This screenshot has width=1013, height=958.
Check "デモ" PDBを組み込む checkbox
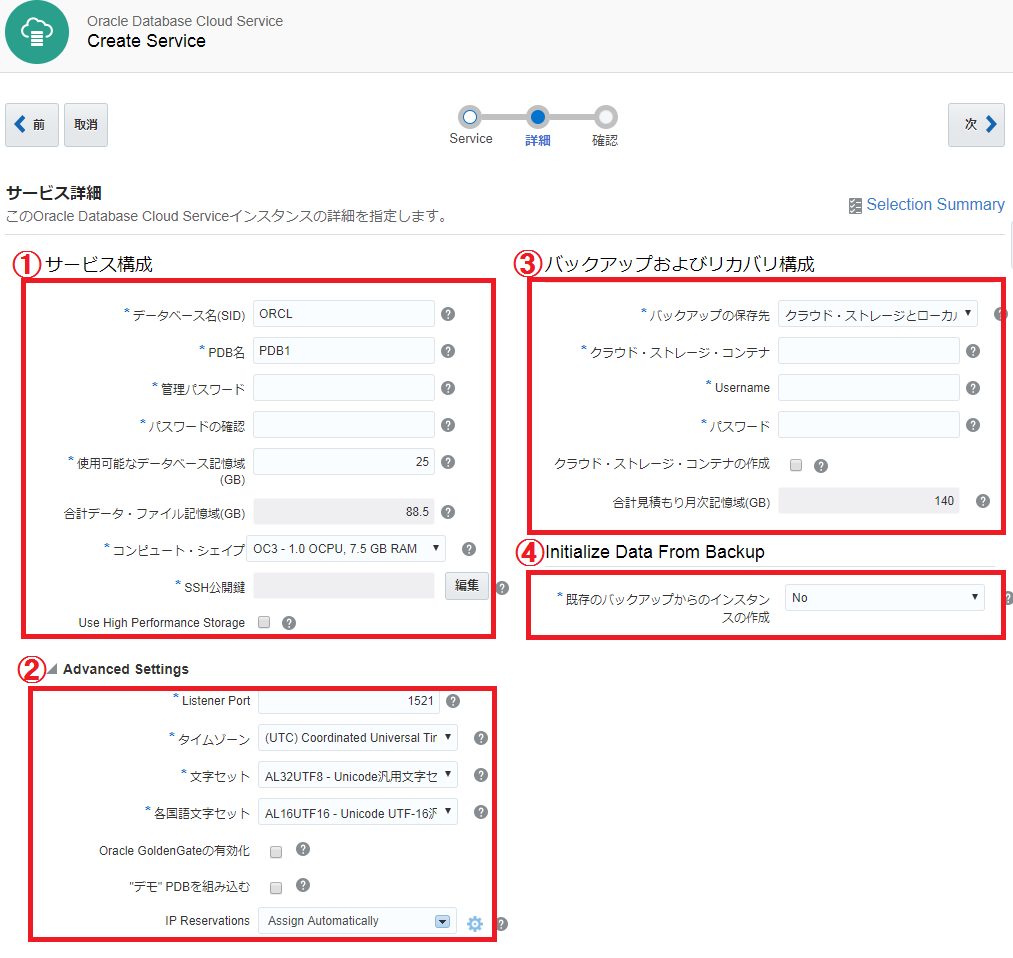276,888
